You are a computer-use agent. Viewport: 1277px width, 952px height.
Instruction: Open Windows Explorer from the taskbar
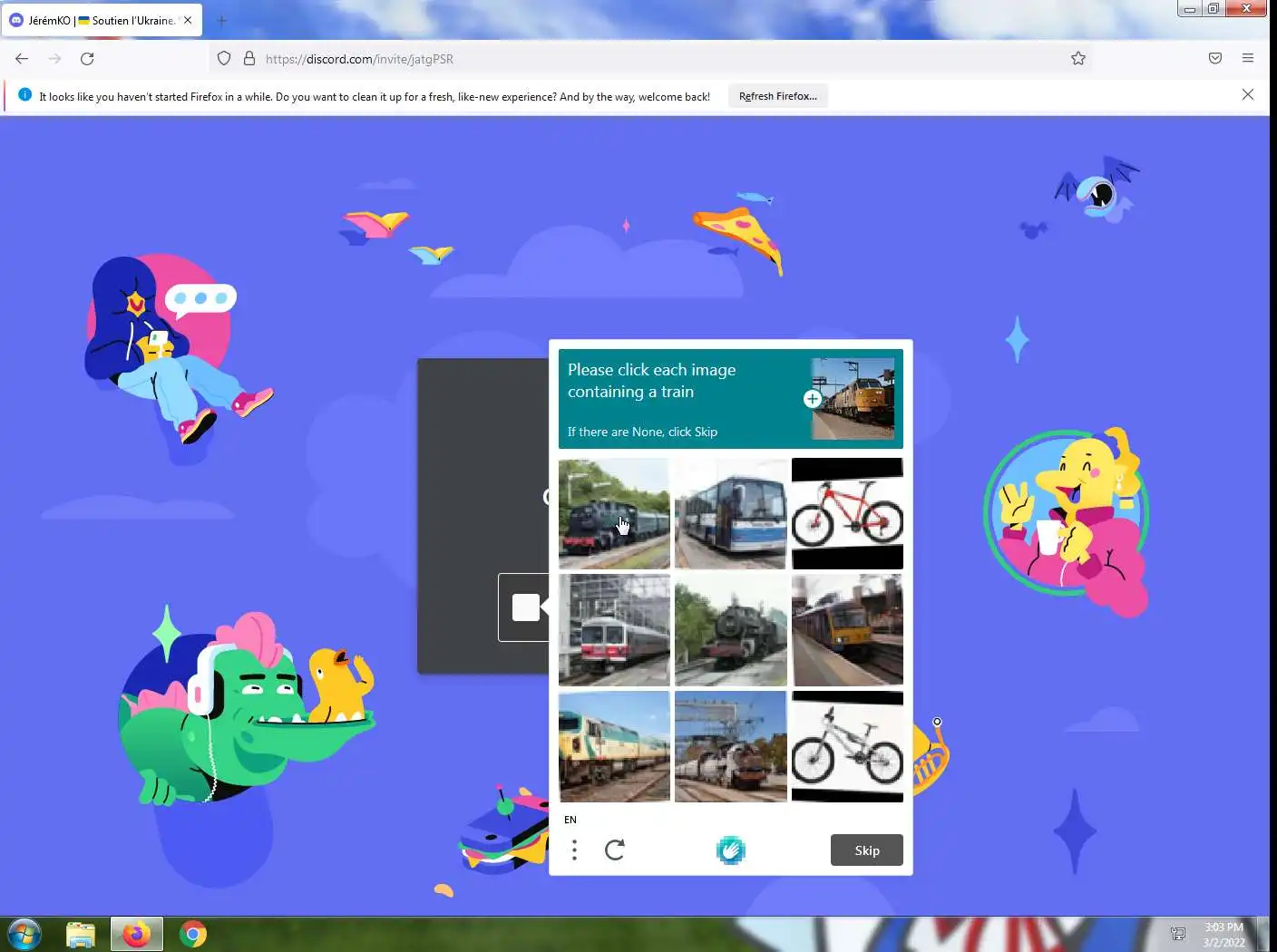pos(81,934)
